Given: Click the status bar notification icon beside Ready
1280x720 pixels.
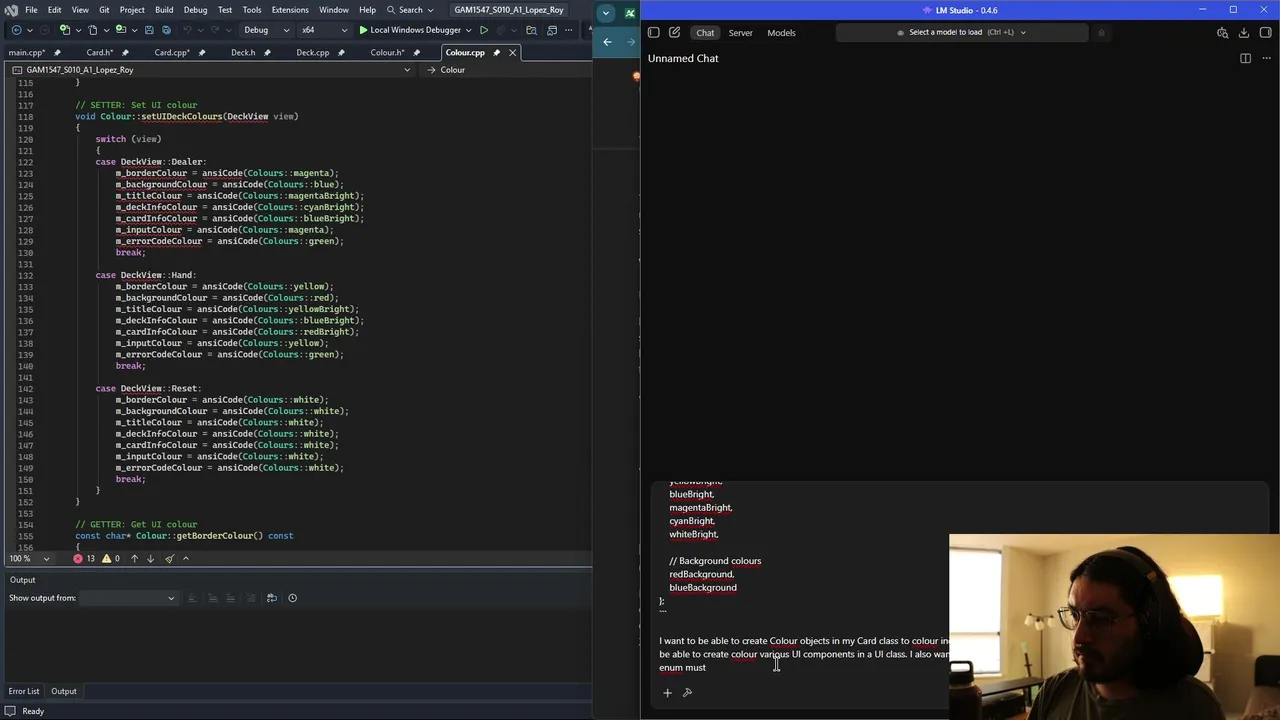Looking at the screenshot, I should [x=10, y=711].
